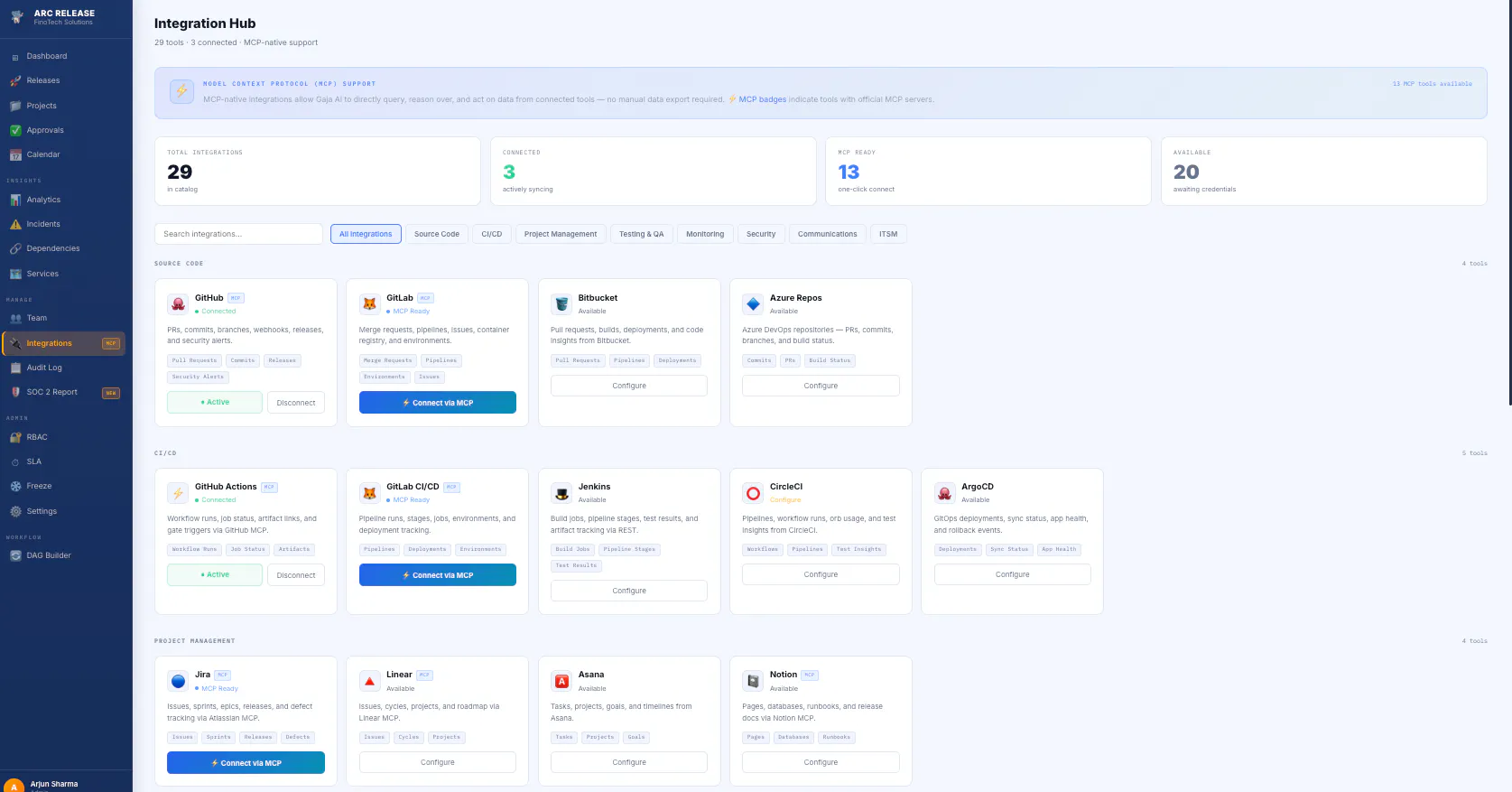Click the Azure Repos diamond logo
This screenshot has width=1512, height=792.
coord(753,303)
